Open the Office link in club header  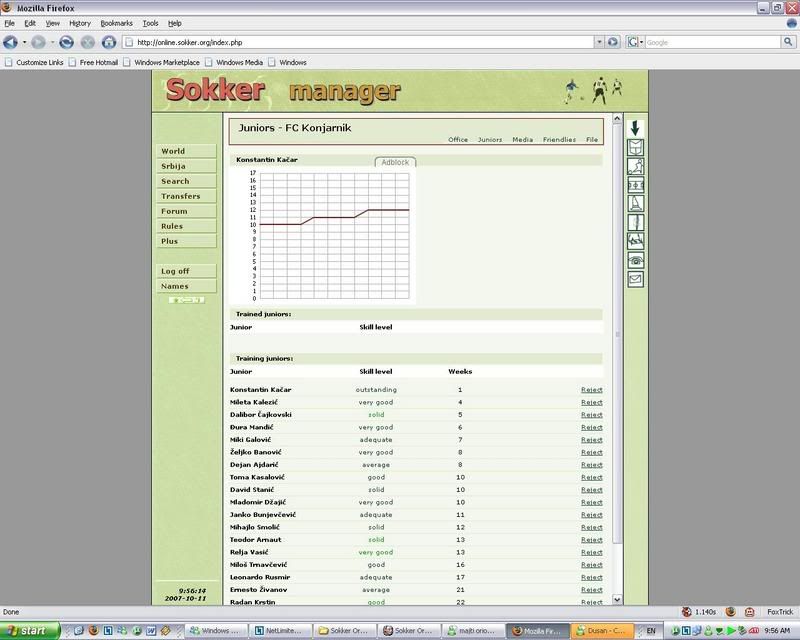click(x=458, y=139)
